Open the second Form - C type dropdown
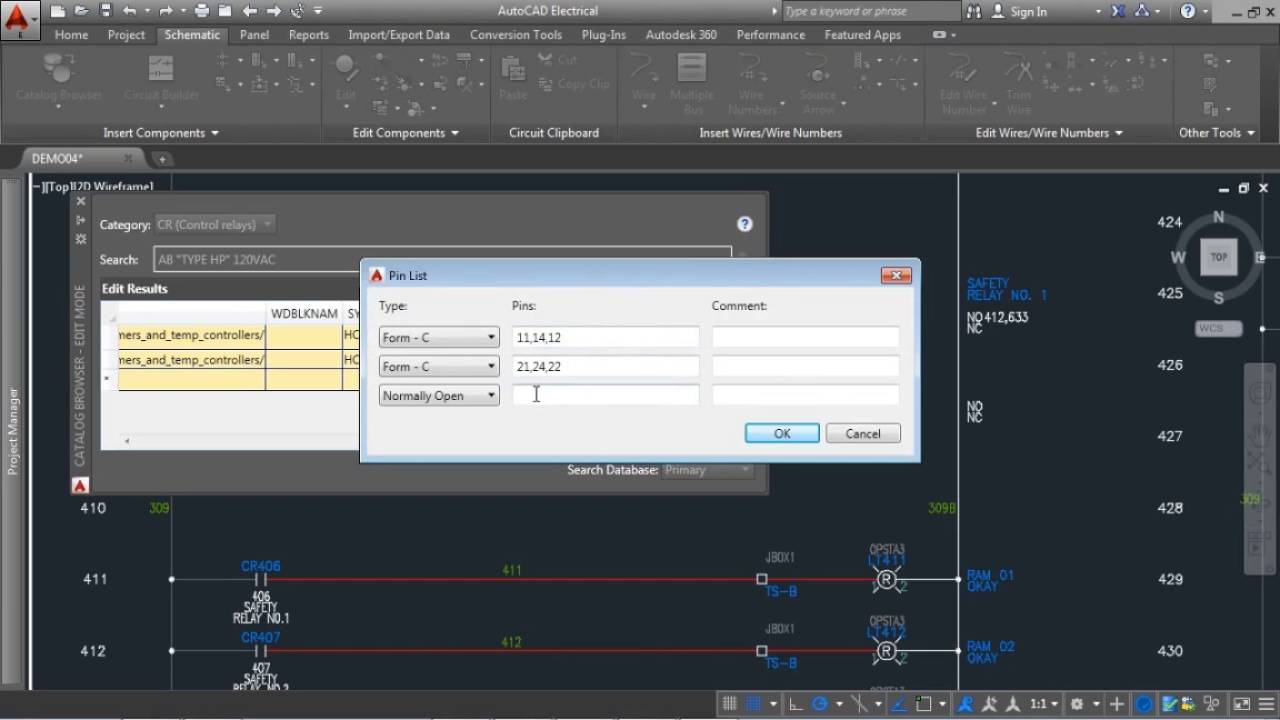Viewport: 1280px width, 720px height. pos(438,367)
